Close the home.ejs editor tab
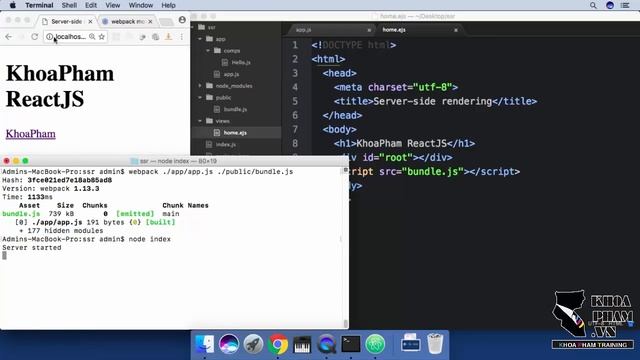 [x=456, y=30]
